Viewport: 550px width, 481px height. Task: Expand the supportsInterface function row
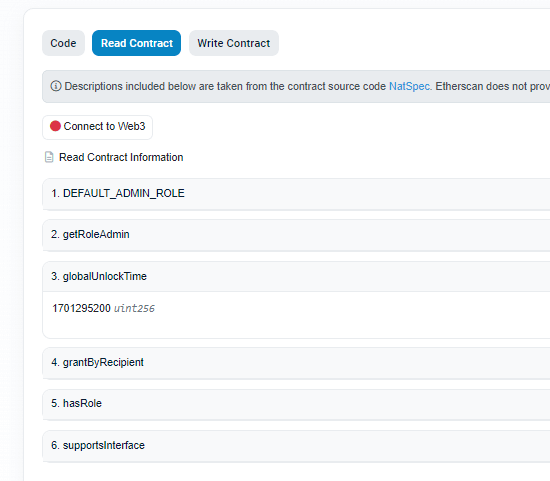point(296,446)
